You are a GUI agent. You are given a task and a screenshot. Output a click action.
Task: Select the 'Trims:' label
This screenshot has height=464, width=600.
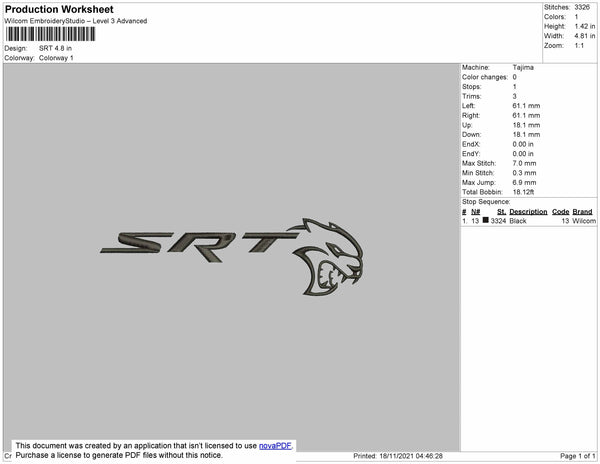[471, 96]
